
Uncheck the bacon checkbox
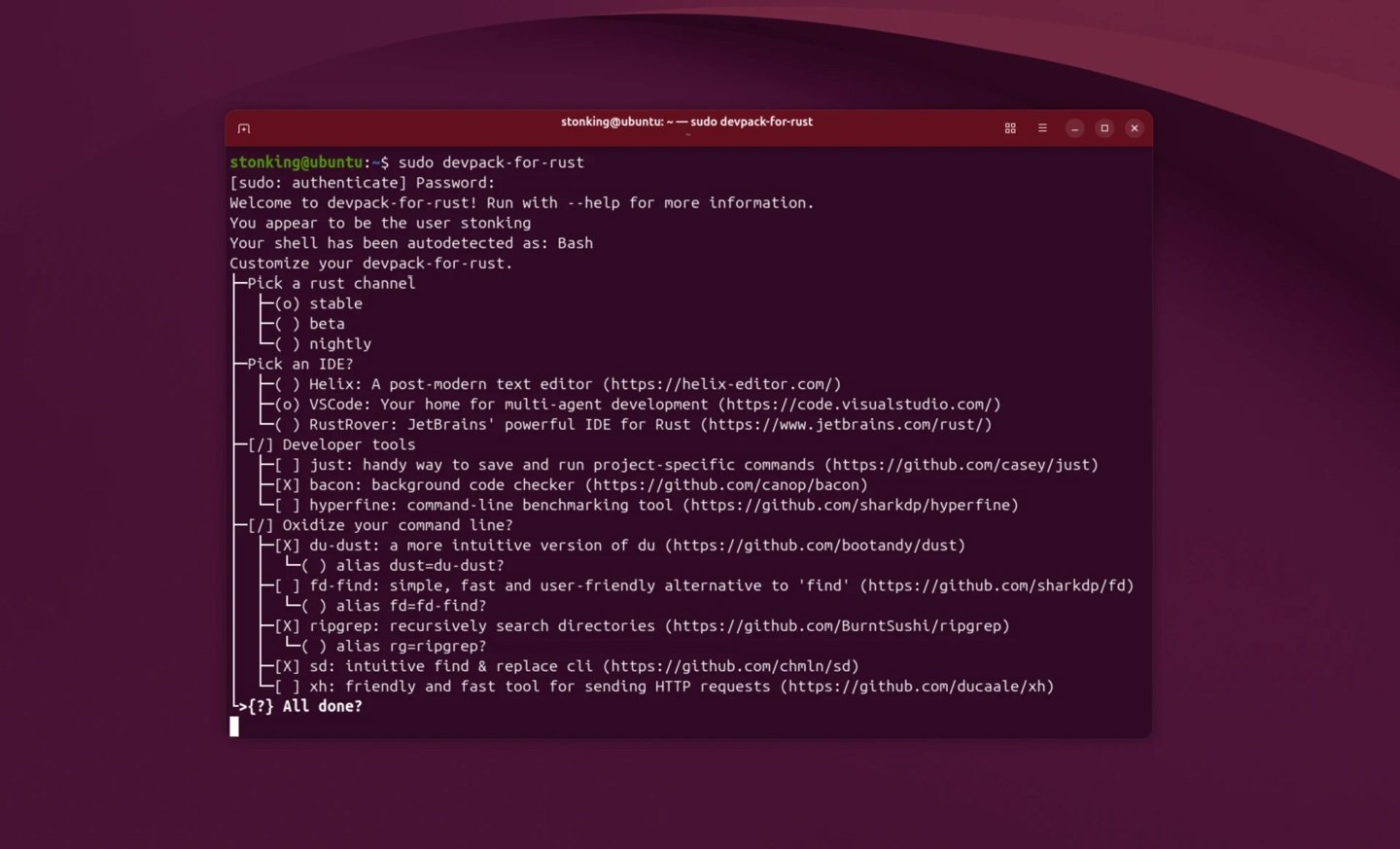287,485
